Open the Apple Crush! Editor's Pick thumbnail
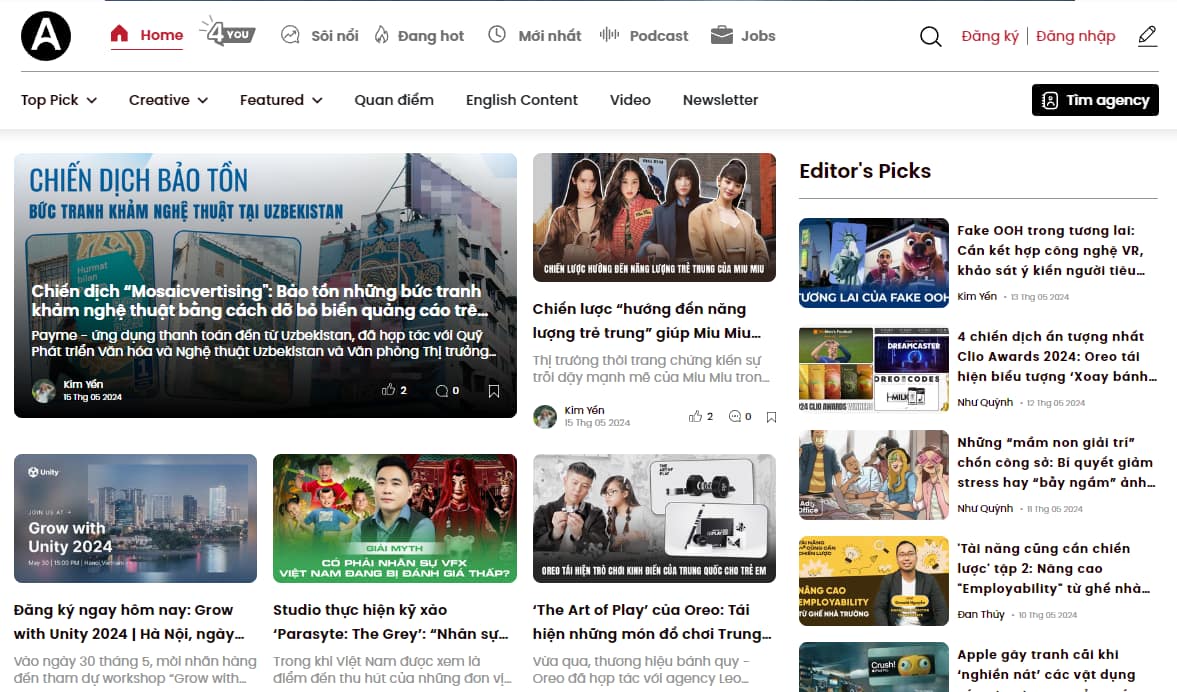 pyautogui.click(x=874, y=666)
